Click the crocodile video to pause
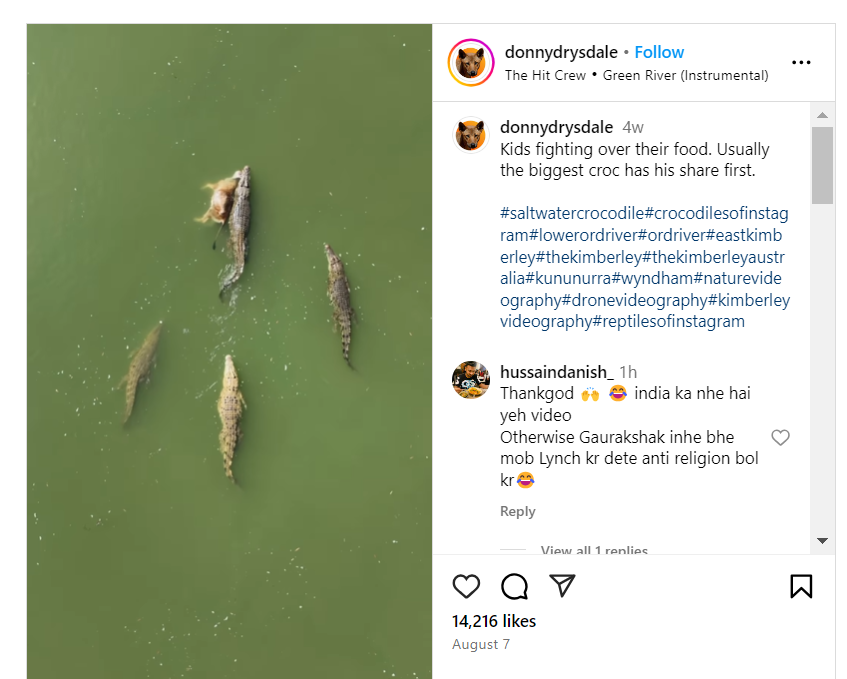The width and height of the screenshot is (847, 679). (229, 351)
